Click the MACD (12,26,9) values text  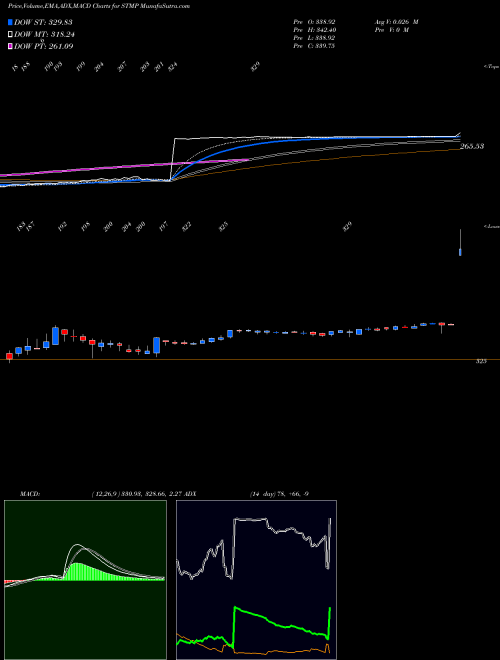(x=136, y=493)
